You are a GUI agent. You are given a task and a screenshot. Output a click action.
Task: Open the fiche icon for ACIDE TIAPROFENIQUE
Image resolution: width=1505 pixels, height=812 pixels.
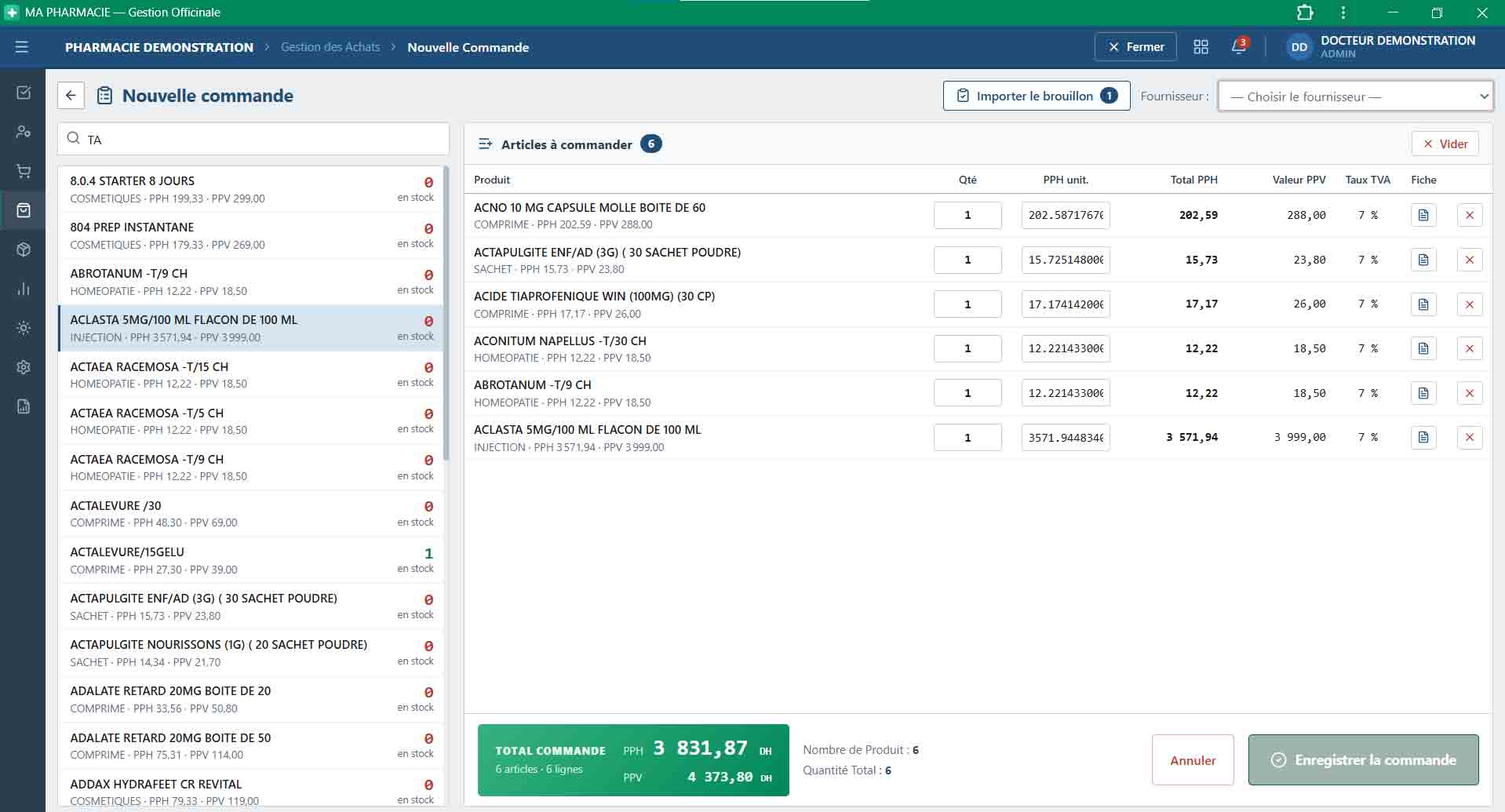tap(1423, 304)
